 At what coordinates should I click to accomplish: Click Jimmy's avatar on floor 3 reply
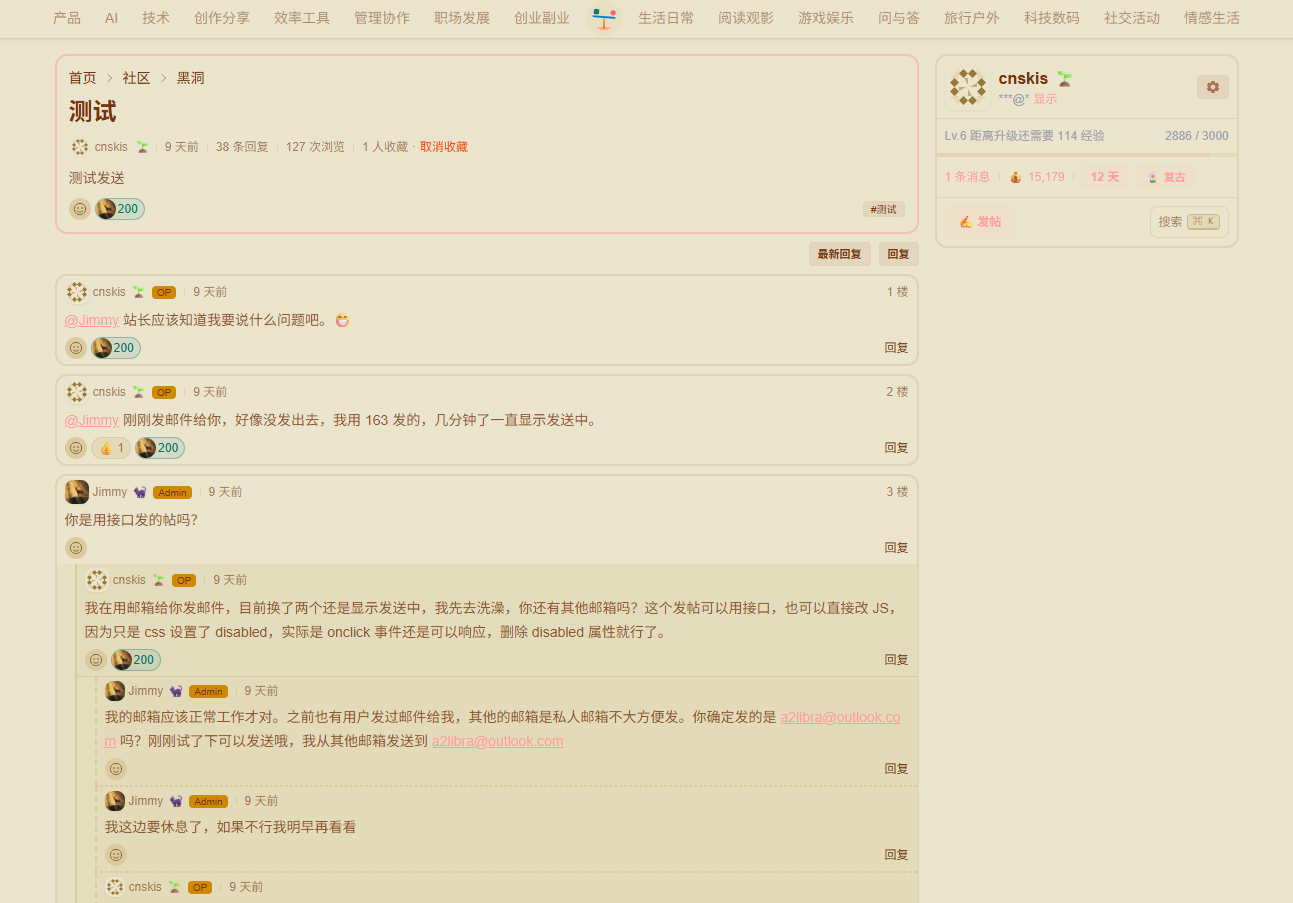point(77,492)
